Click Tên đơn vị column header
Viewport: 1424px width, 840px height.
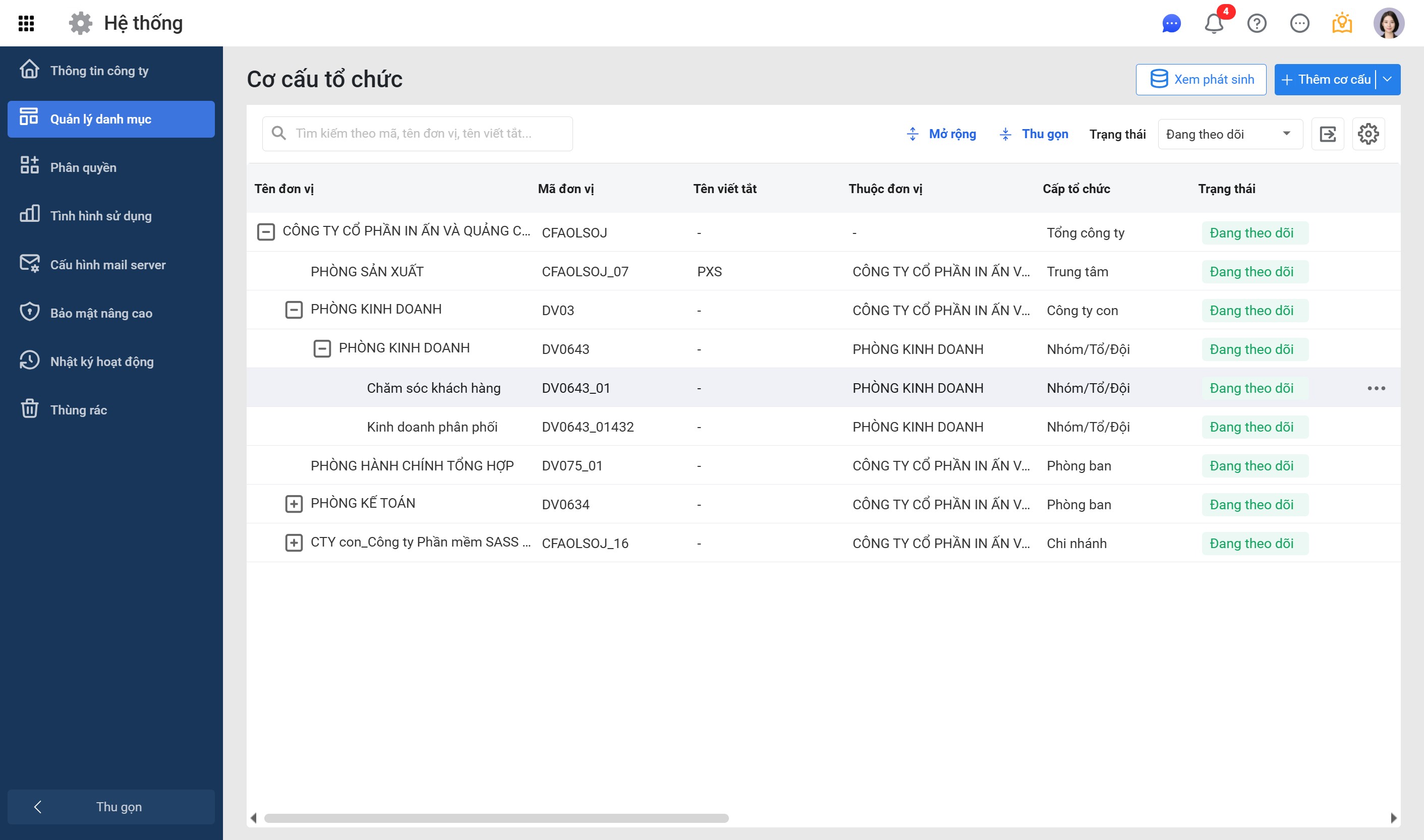[283, 189]
